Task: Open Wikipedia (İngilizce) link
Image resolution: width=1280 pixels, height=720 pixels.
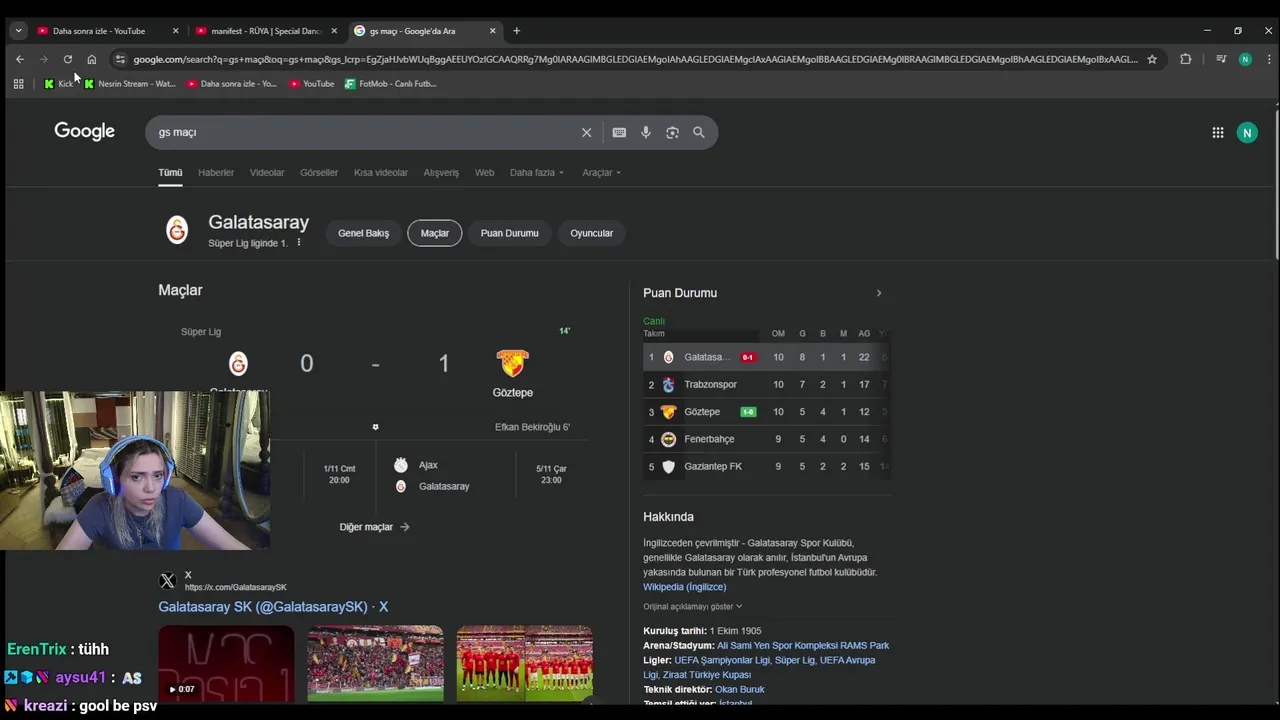Action: (685, 587)
